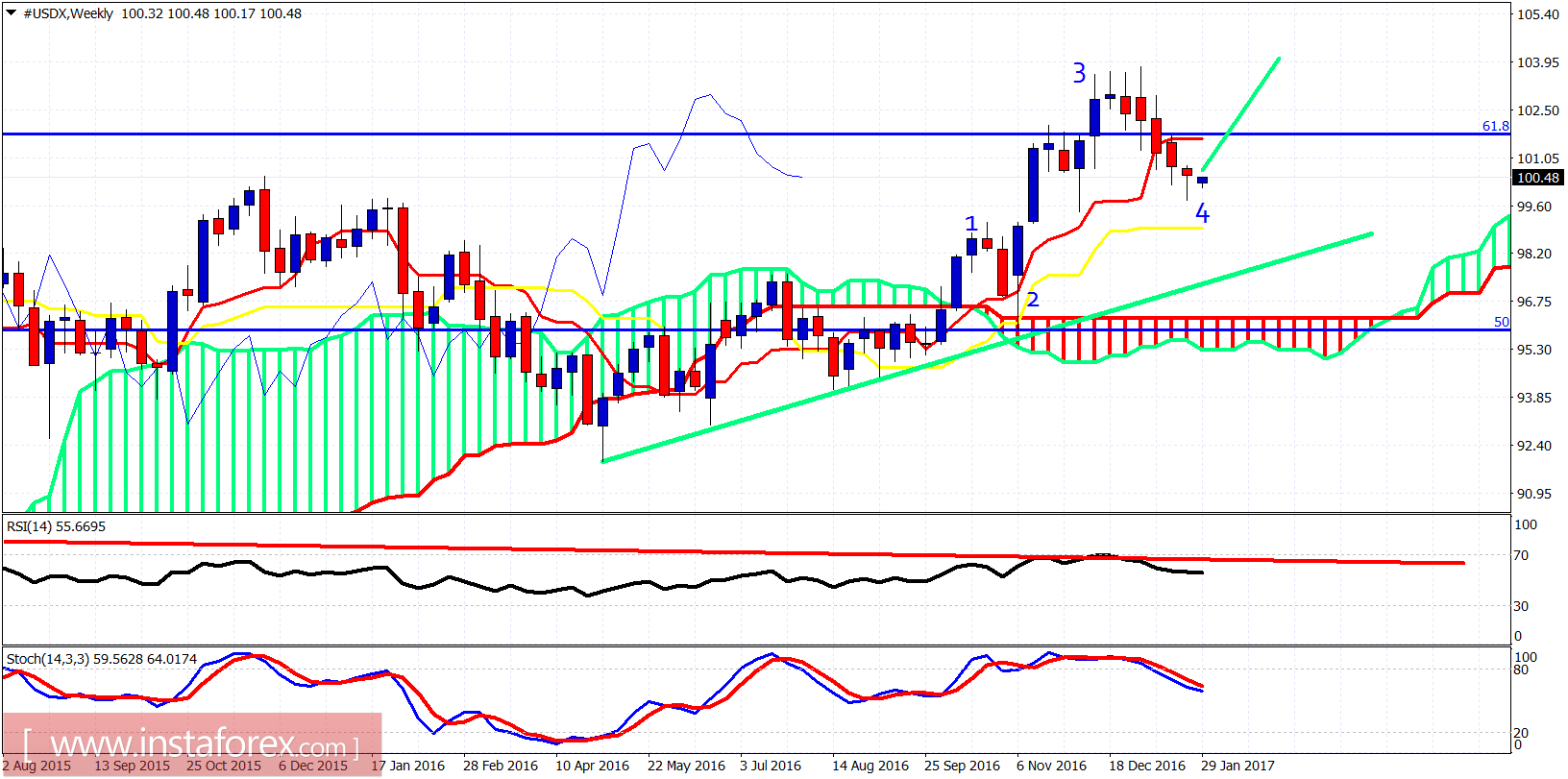Image resolution: width=1568 pixels, height=779 pixels.
Task: Select the OHLC values 100.32 100.48 100.17 100.48
Action: pyautogui.click(x=211, y=14)
